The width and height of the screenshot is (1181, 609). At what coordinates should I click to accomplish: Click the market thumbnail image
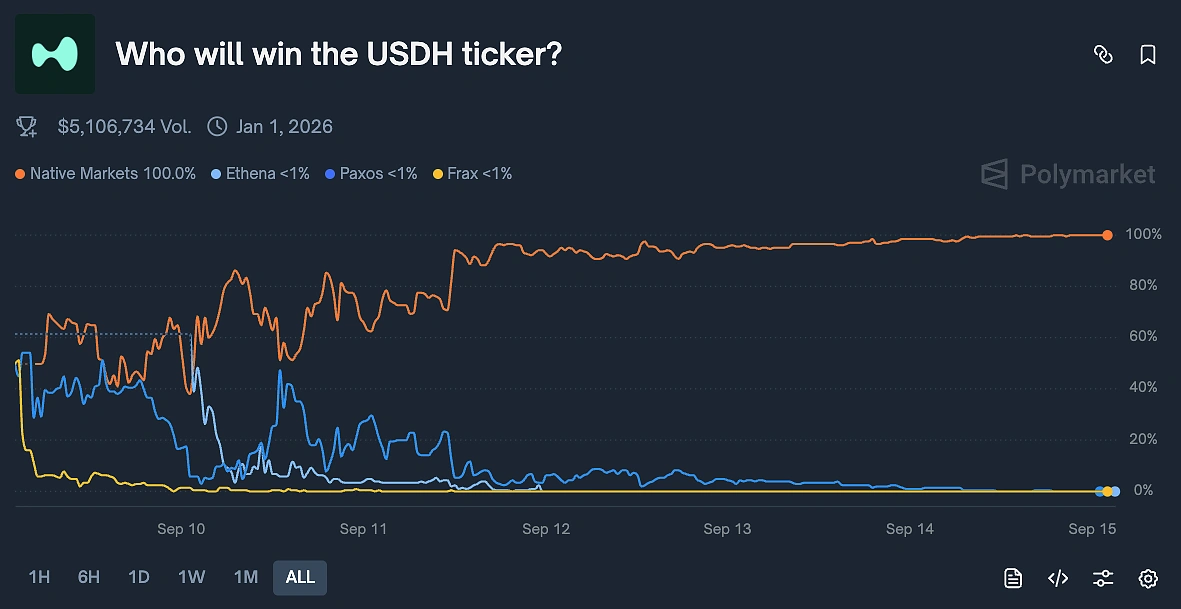(55, 55)
